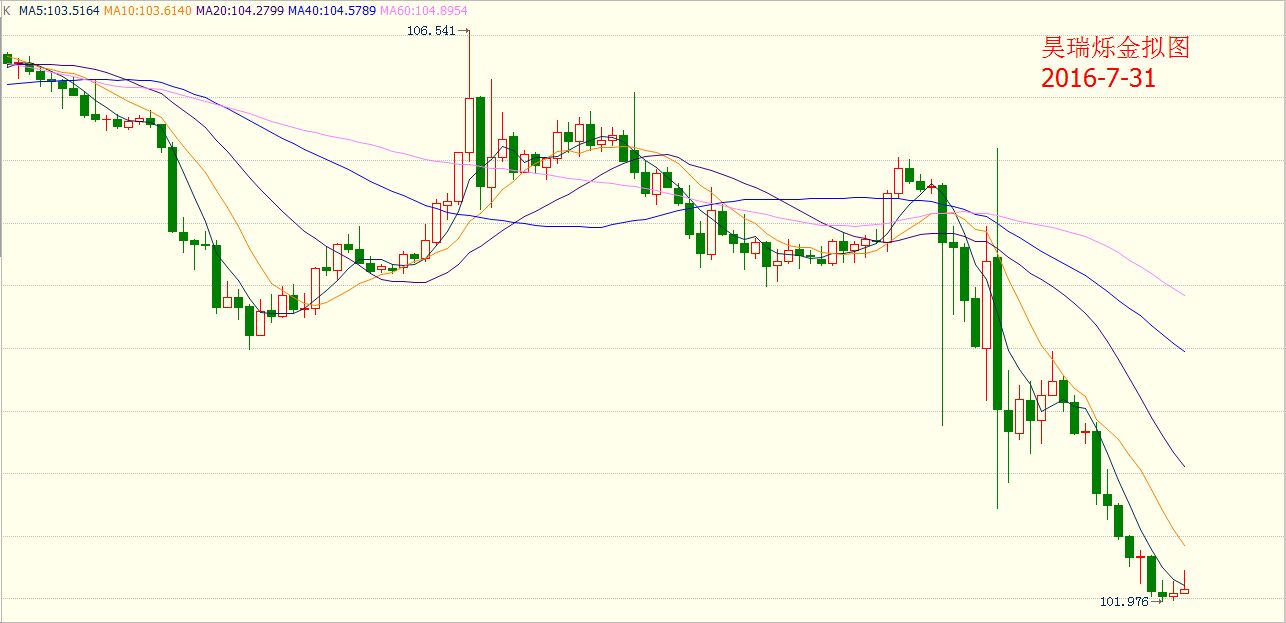Click the red 昊瑞烁金拟图 title text
Screen dimensions: 1286x623
point(1116,48)
